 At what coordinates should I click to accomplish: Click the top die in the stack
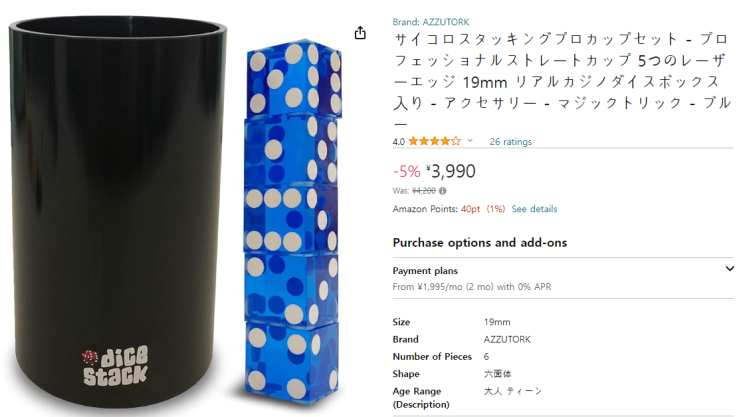(x=294, y=78)
